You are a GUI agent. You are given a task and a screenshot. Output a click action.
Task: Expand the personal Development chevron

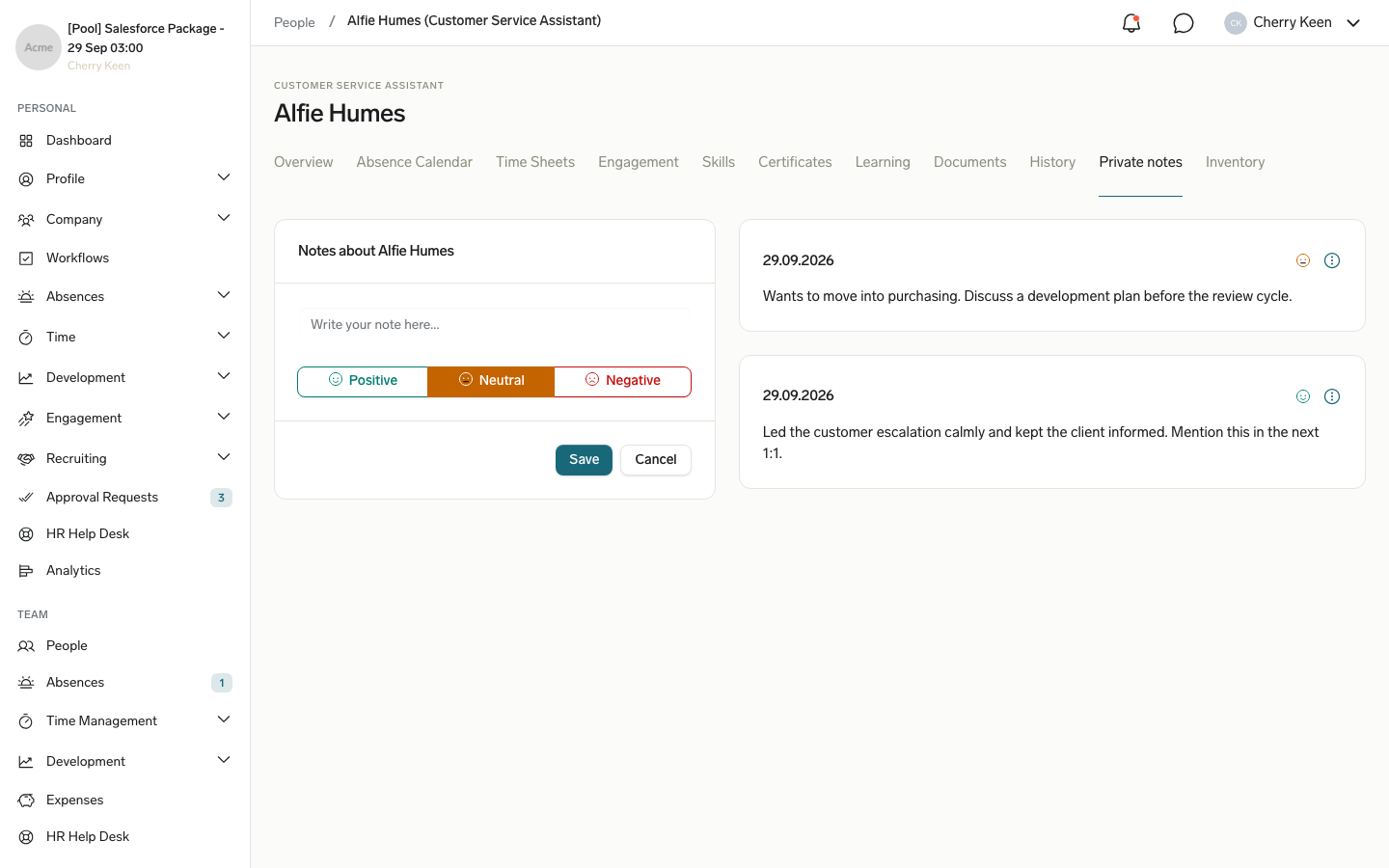coord(224,376)
